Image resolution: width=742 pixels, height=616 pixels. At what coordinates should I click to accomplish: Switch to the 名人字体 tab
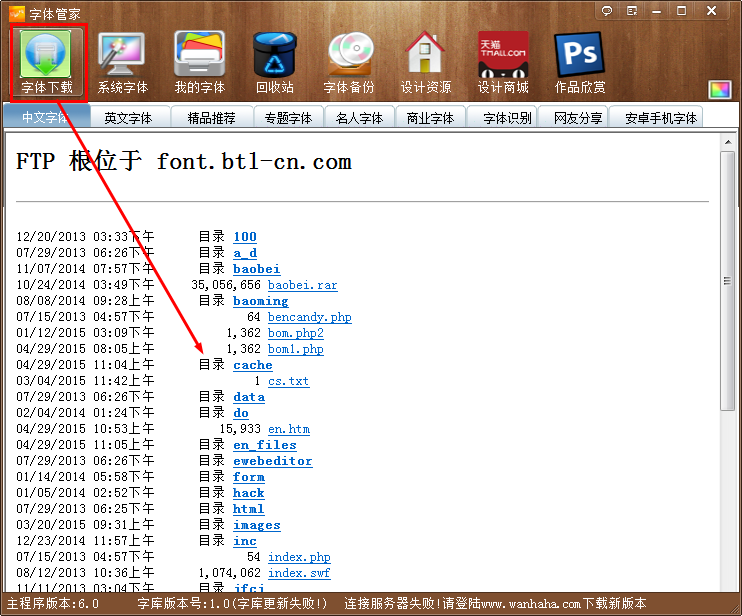pyautogui.click(x=359, y=118)
